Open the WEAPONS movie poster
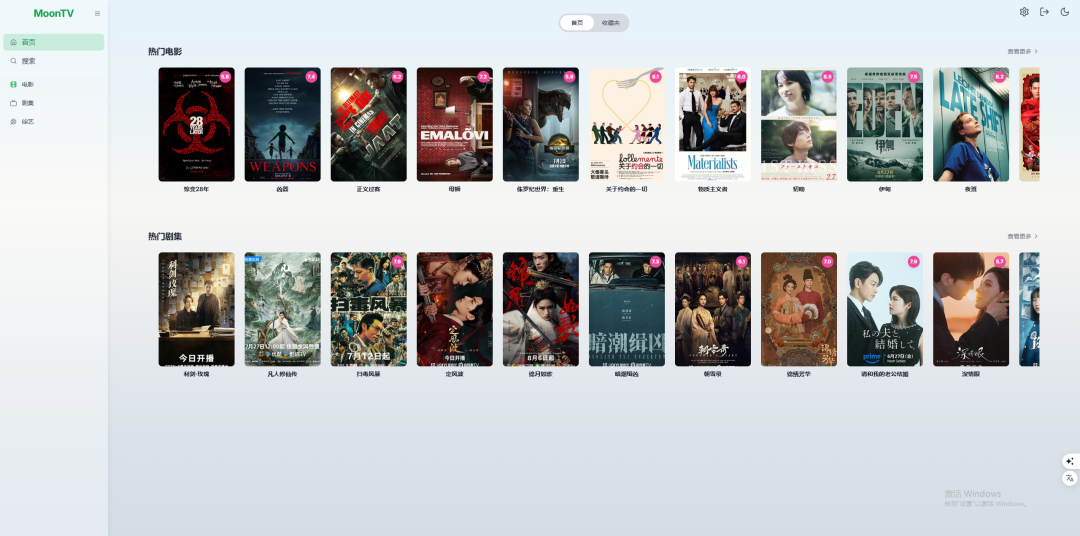 (282, 125)
